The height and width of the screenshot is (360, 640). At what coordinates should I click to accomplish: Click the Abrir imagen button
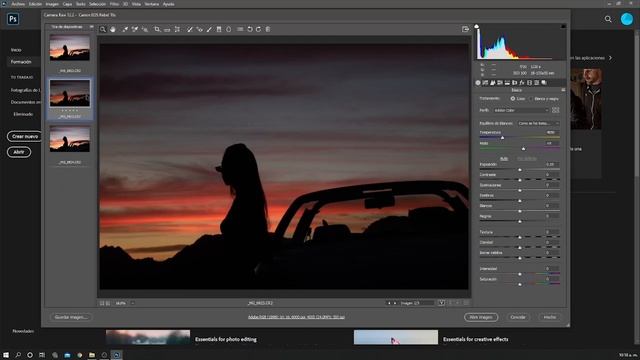point(481,317)
